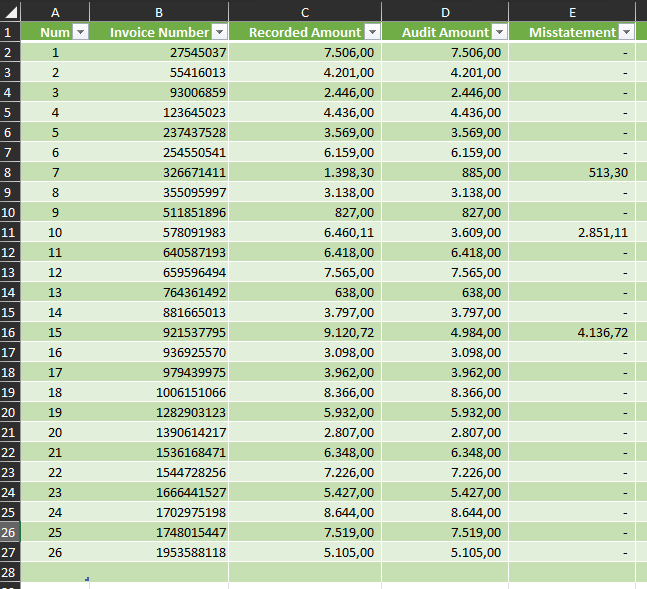This screenshot has height=589, width=647.
Task: Select column A header
Action: (55, 12)
